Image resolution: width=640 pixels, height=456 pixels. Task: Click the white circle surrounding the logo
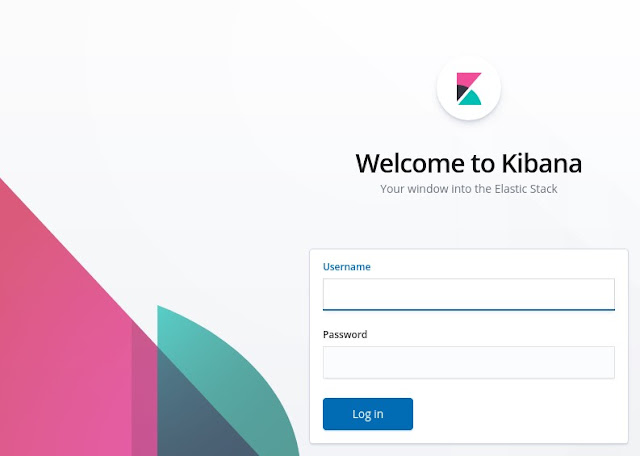pyautogui.click(x=469, y=88)
